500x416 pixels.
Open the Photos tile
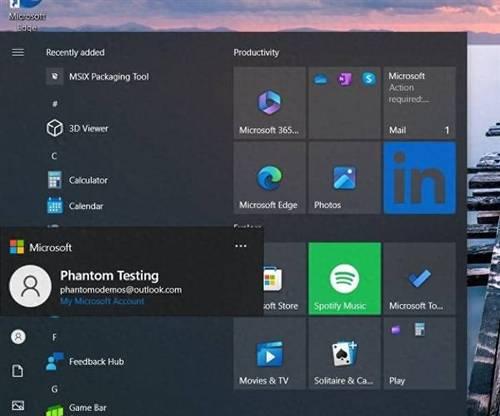(x=344, y=178)
